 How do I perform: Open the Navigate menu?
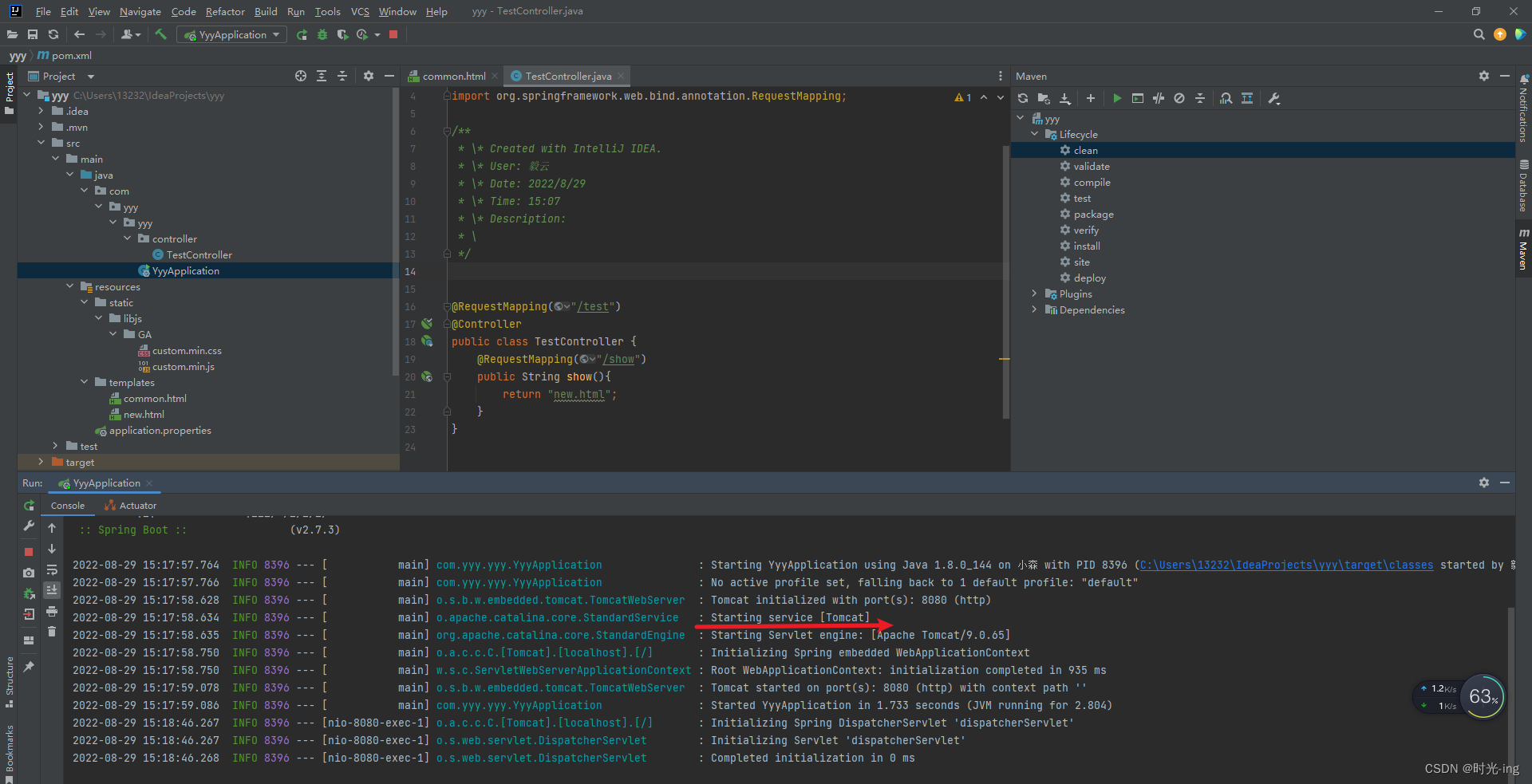pos(140,11)
